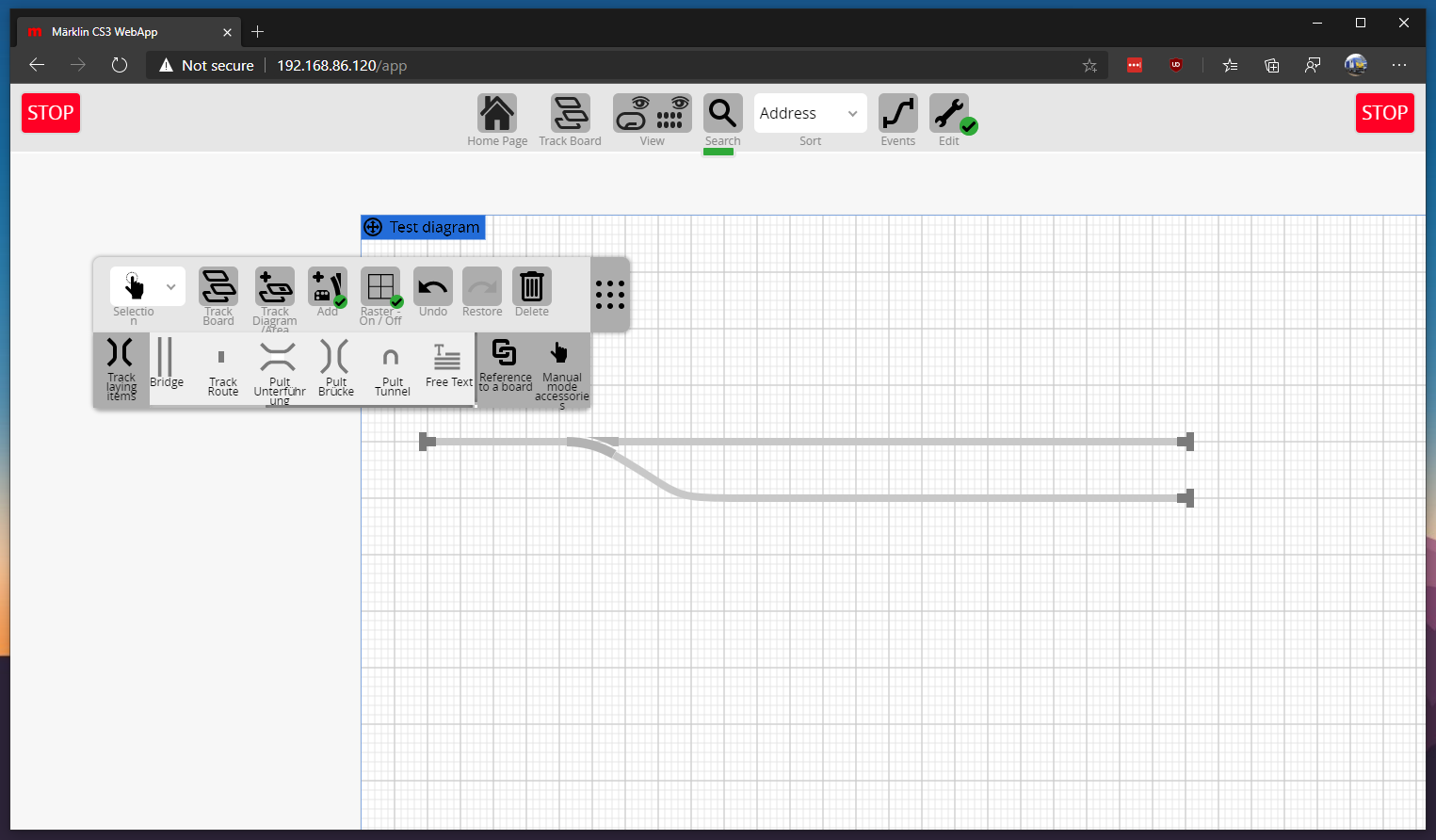Toggle the Edit wrench mode

tap(949, 113)
